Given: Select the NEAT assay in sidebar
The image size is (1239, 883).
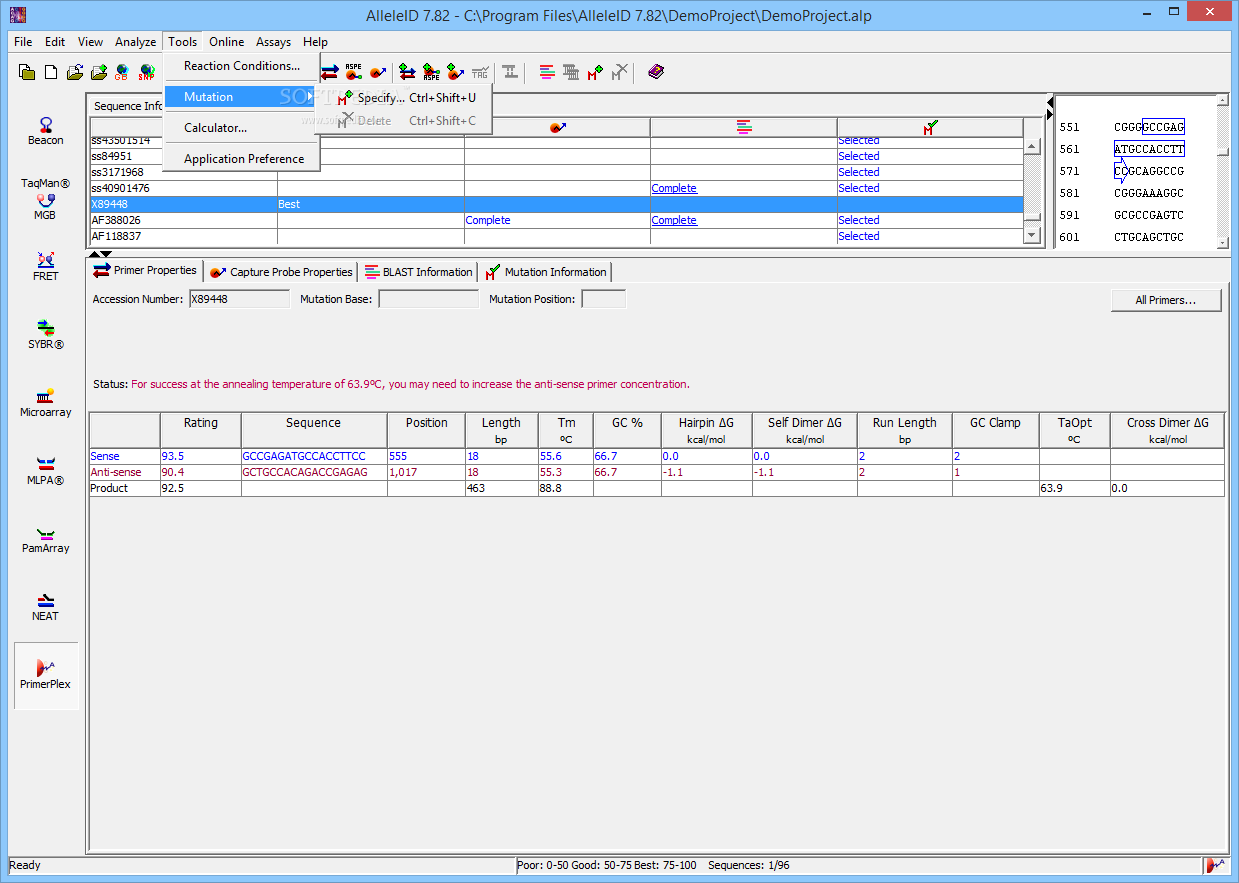Looking at the screenshot, I should 46,607.
